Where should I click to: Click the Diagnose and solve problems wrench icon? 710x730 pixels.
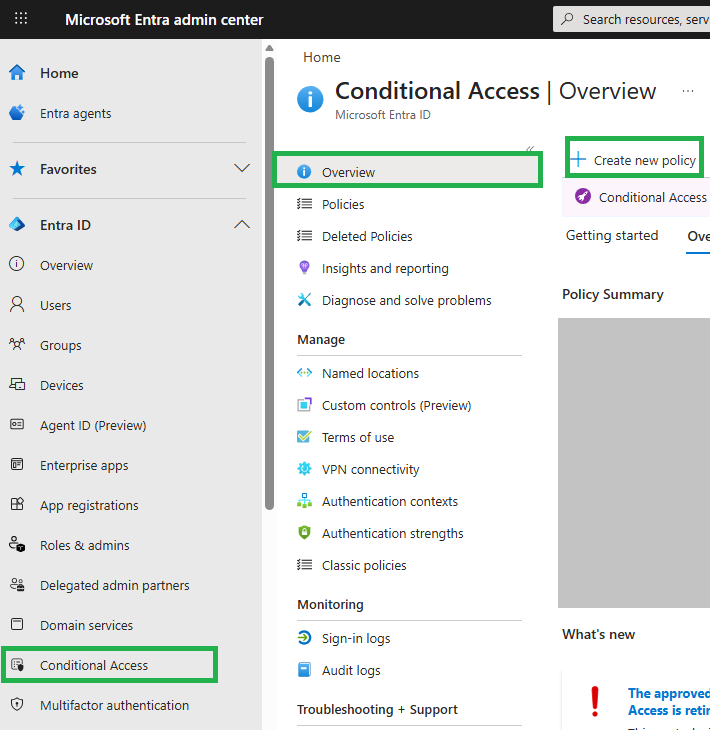304,300
